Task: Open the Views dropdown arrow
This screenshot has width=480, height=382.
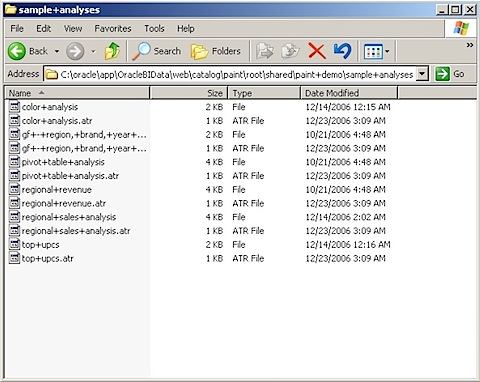Action: click(387, 52)
